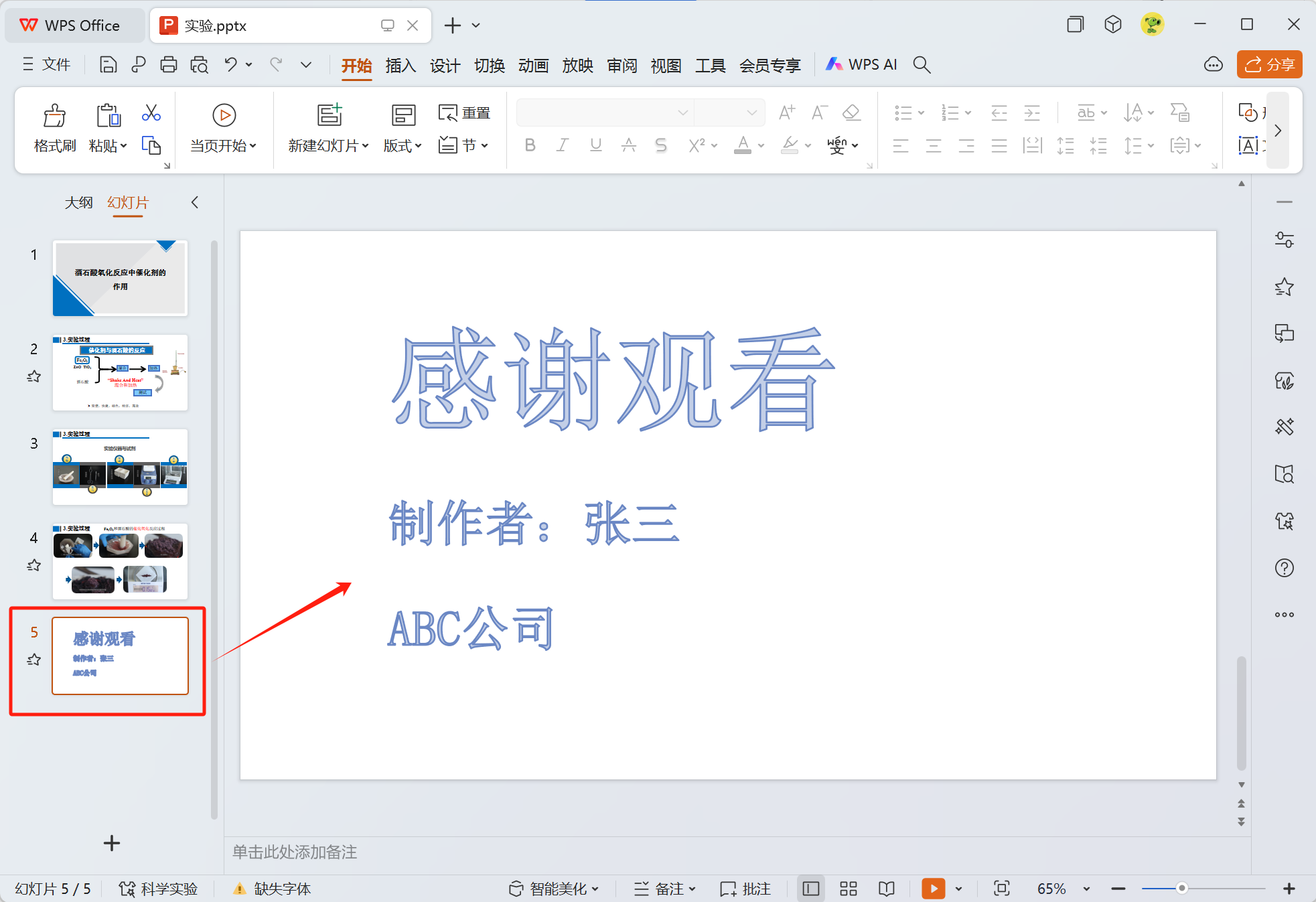Click the missing font warning button

click(x=272, y=889)
